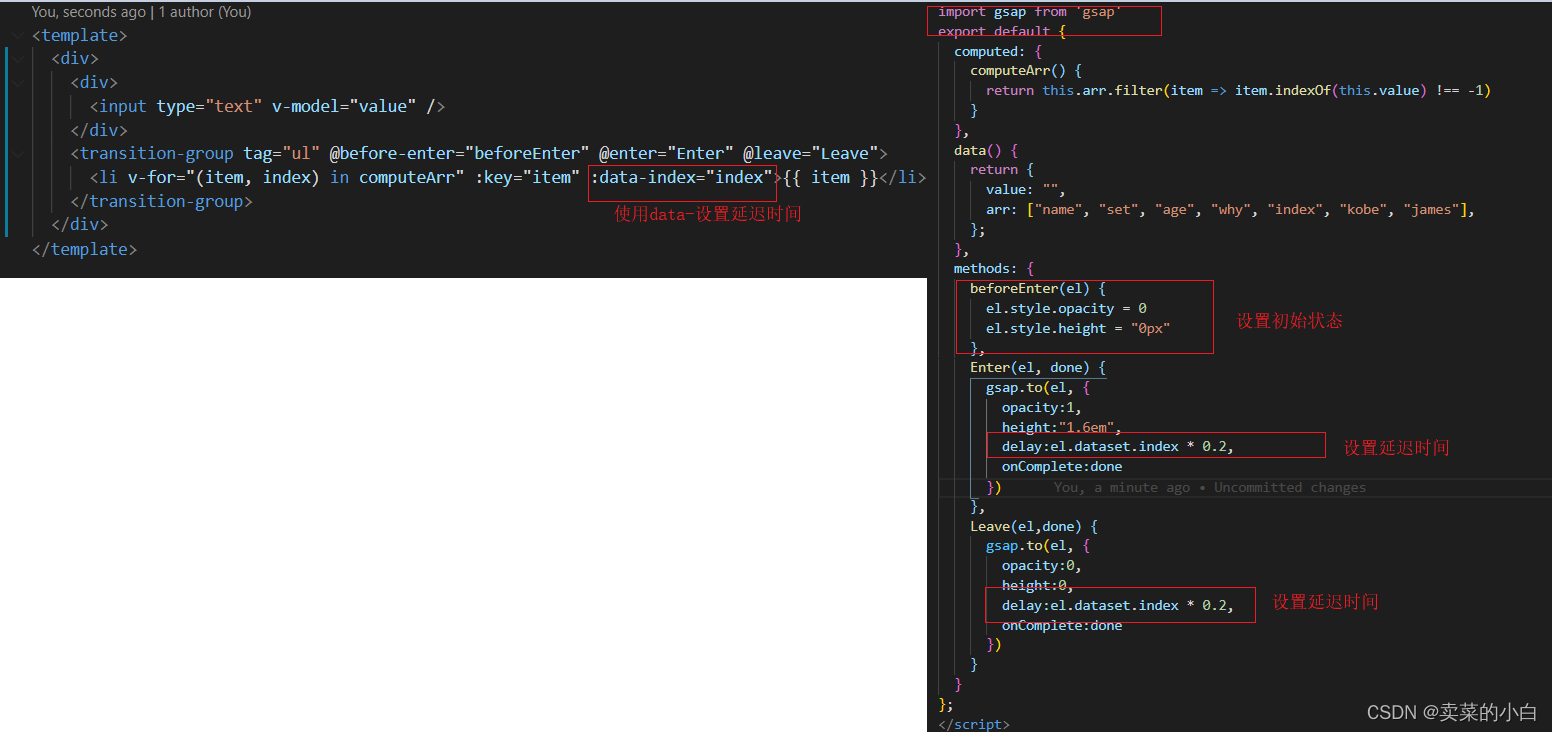The height and width of the screenshot is (732, 1552).
Task: Click the closing </transition-group> tag
Action: click(161, 202)
